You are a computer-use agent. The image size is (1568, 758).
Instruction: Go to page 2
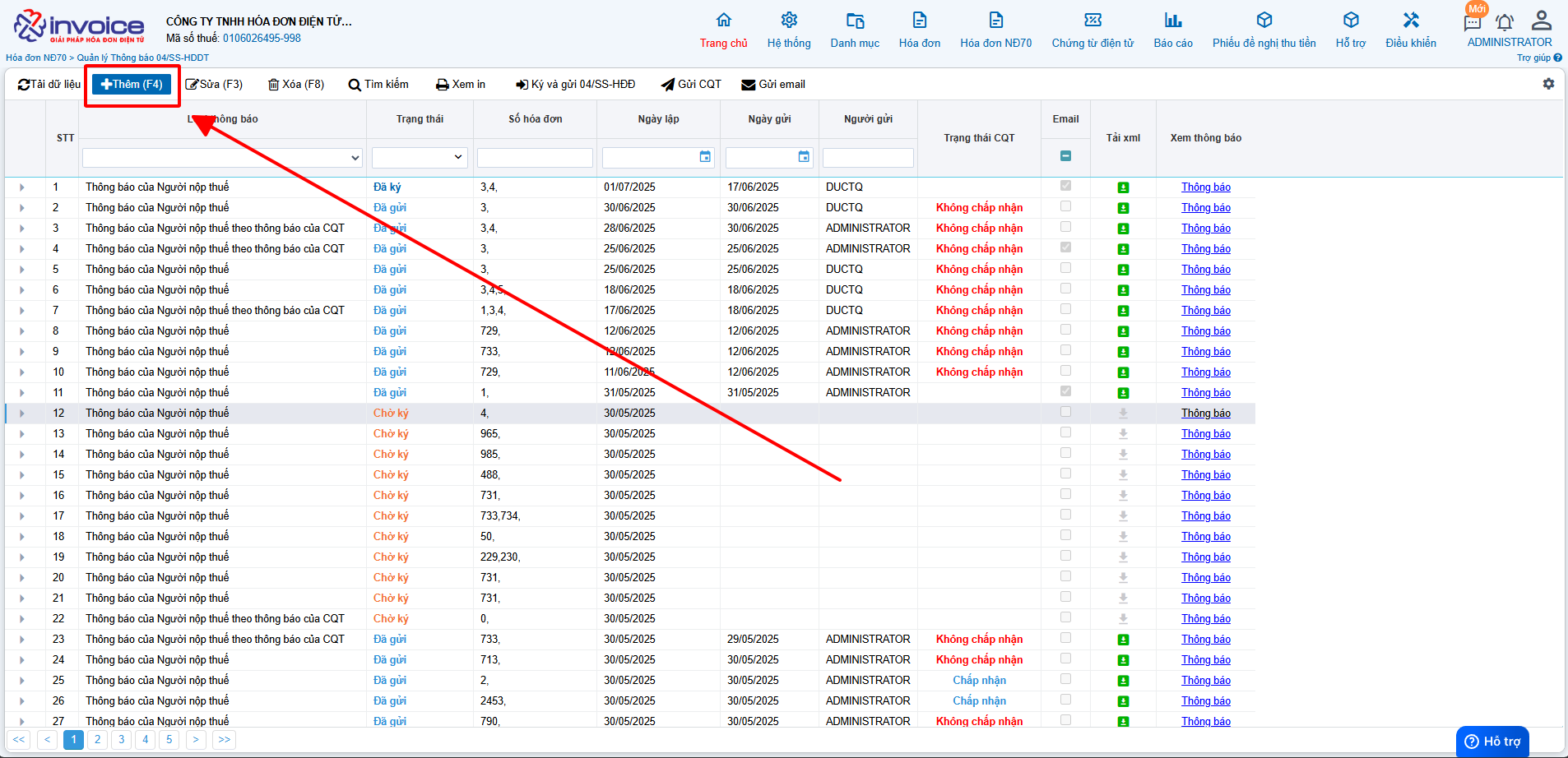(x=97, y=739)
